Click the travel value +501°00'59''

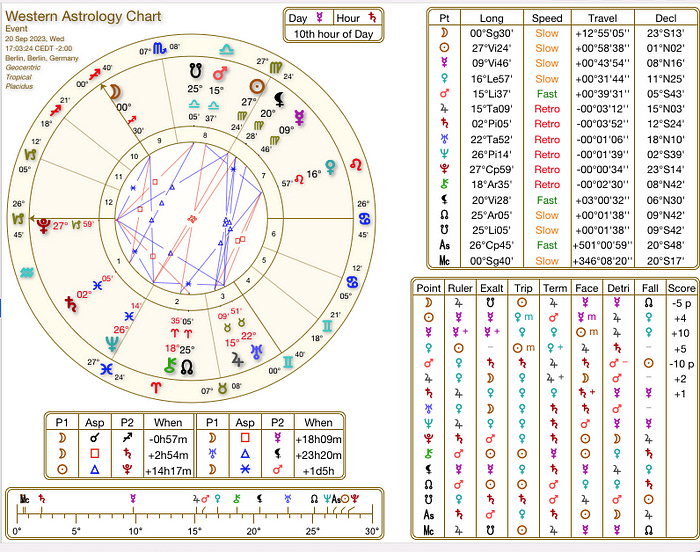[602, 245]
